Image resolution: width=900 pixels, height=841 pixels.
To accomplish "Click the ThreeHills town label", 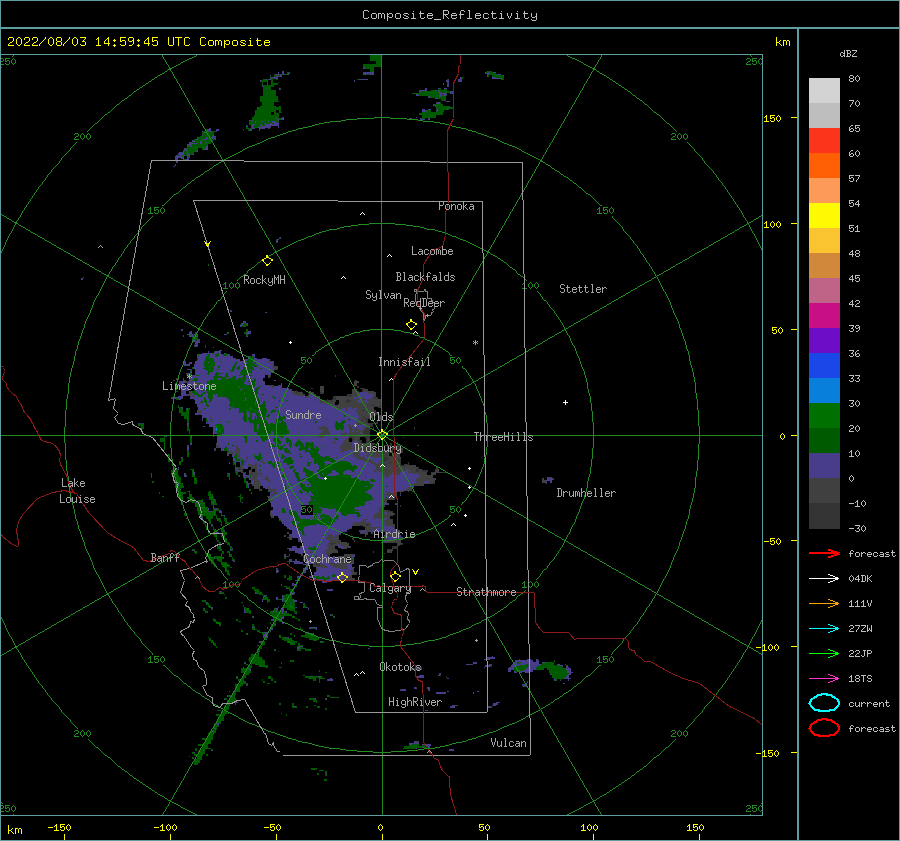I will click(x=503, y=437).
